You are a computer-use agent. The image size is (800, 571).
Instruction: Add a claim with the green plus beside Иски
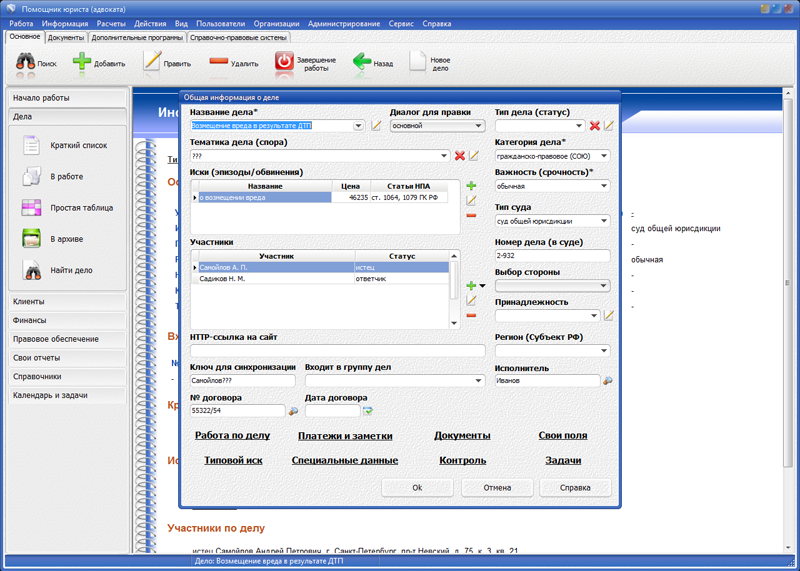[x=471, y=186]
